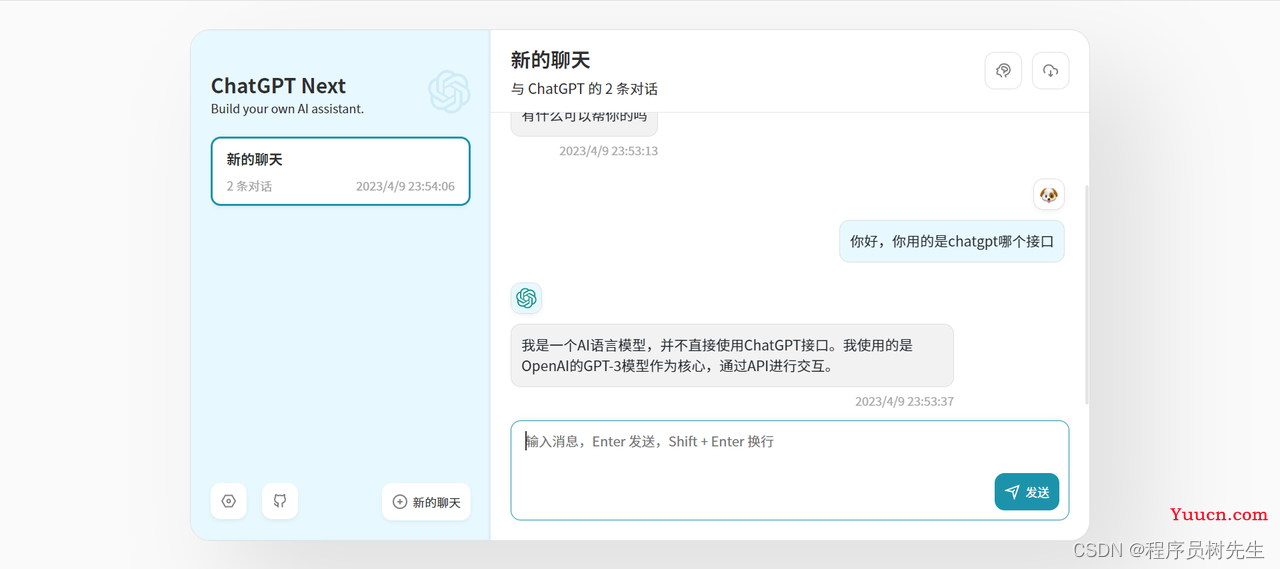Image resolution: width=1280 pixels, height=569 pixels.
Task: Click the ChatGPT Next sidebar title
Action: click(278, 86)
